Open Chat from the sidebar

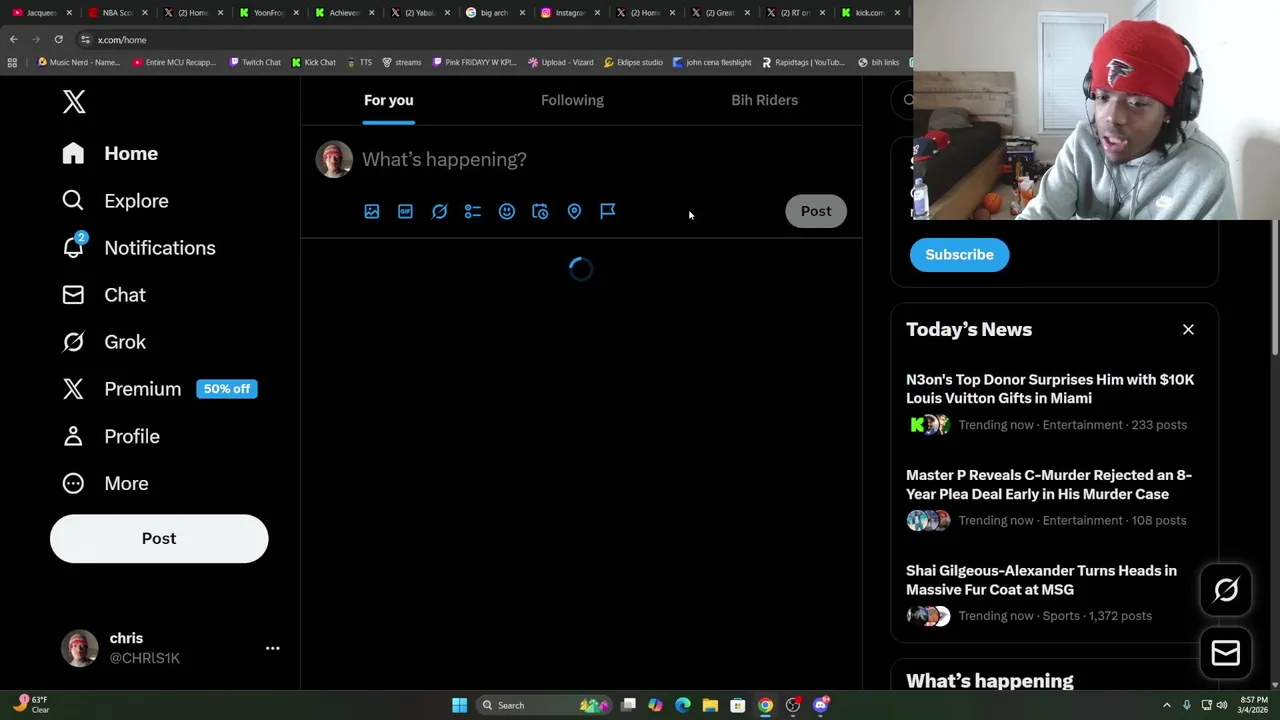click(x=103, y=295)
